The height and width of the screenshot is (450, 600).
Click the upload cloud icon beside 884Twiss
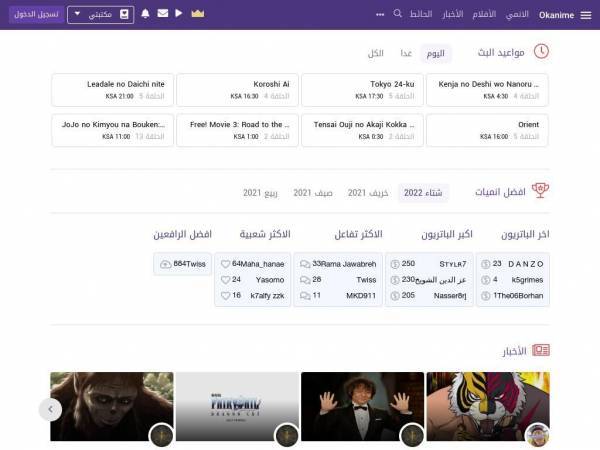[166, 264]
